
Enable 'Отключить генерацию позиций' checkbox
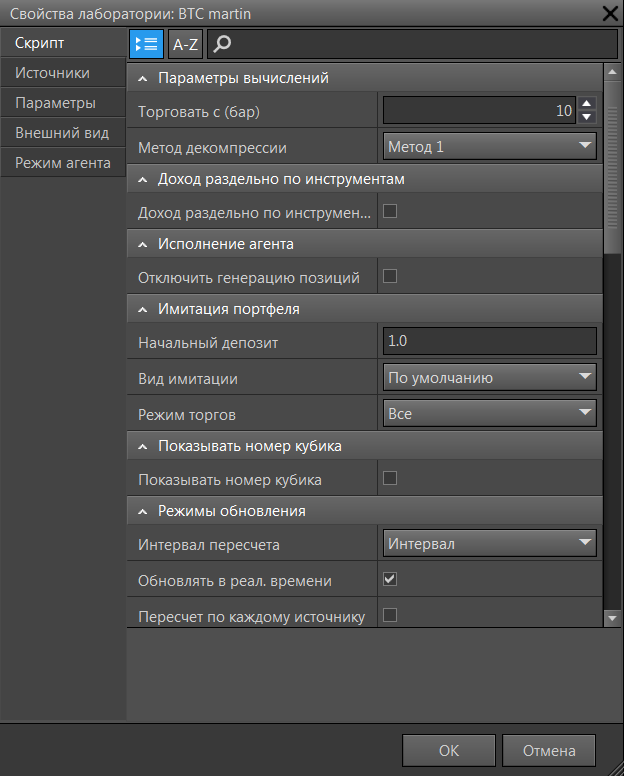(391, 276)
